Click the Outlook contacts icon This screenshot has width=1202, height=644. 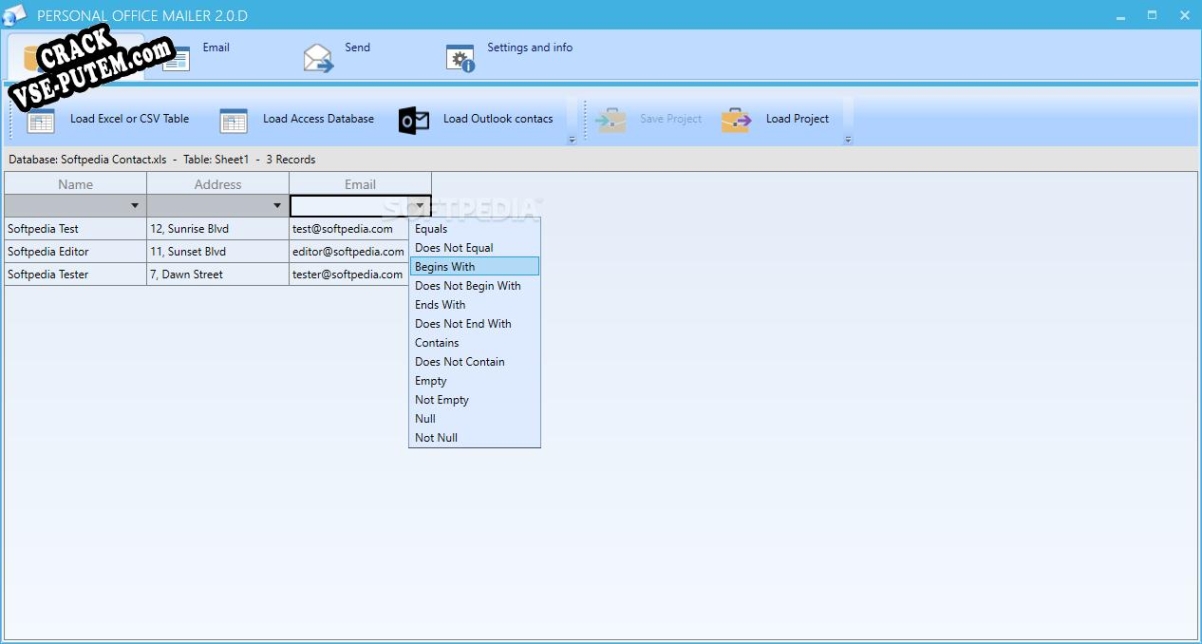(414, 120)
